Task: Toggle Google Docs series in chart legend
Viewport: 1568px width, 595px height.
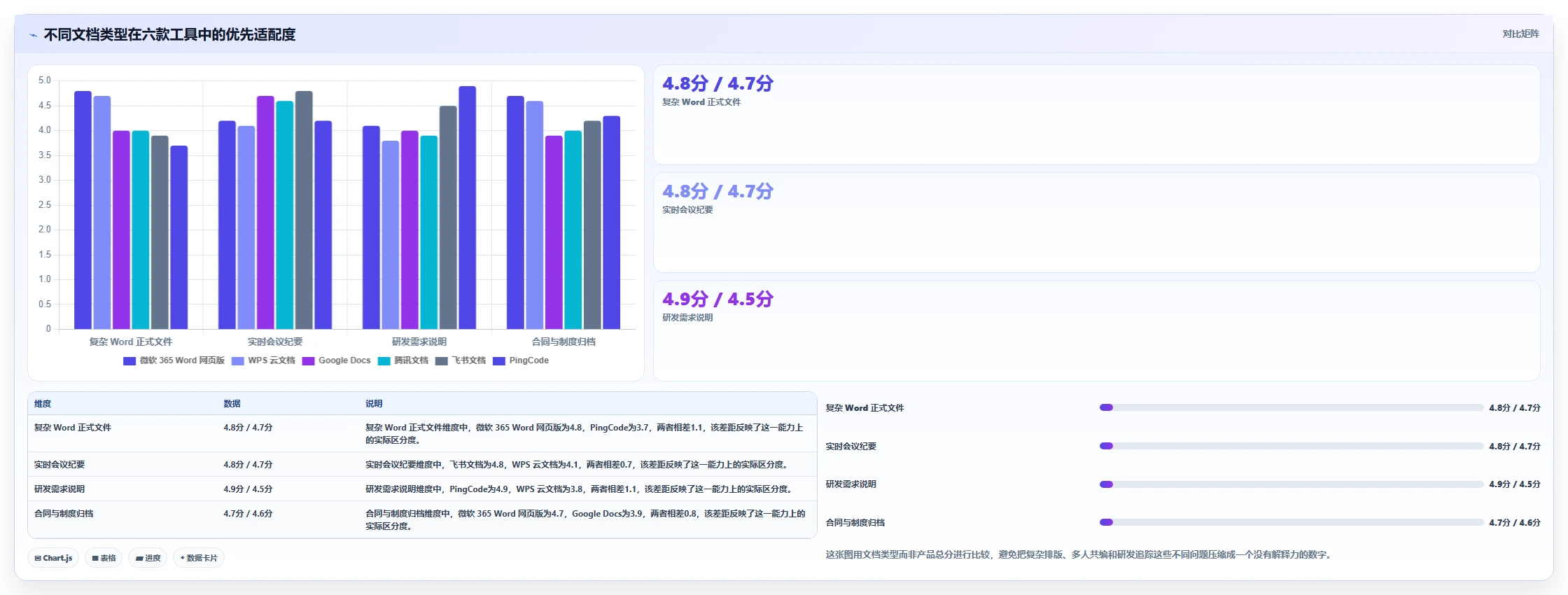Action: coord(337,360)
